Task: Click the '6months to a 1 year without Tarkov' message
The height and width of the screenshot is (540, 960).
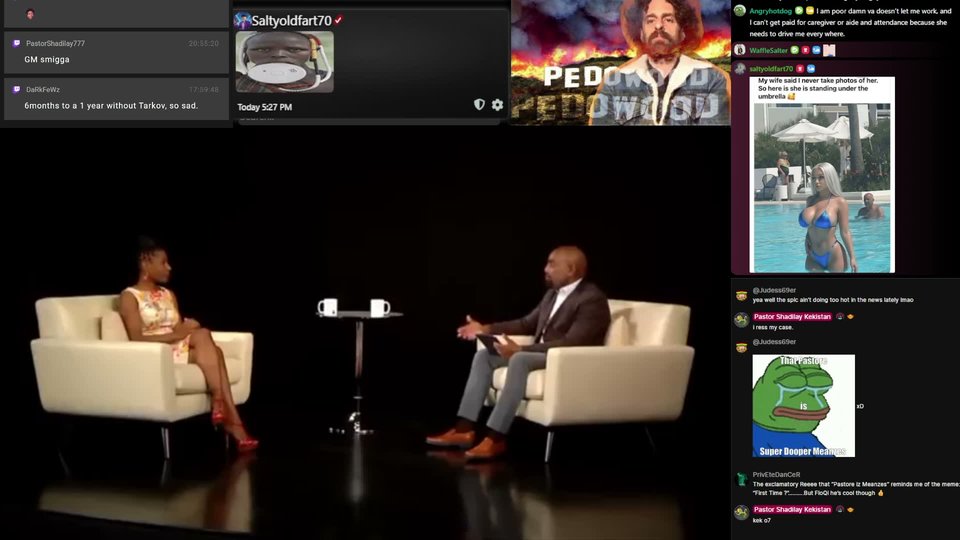Action: click(x=111, y=105)
